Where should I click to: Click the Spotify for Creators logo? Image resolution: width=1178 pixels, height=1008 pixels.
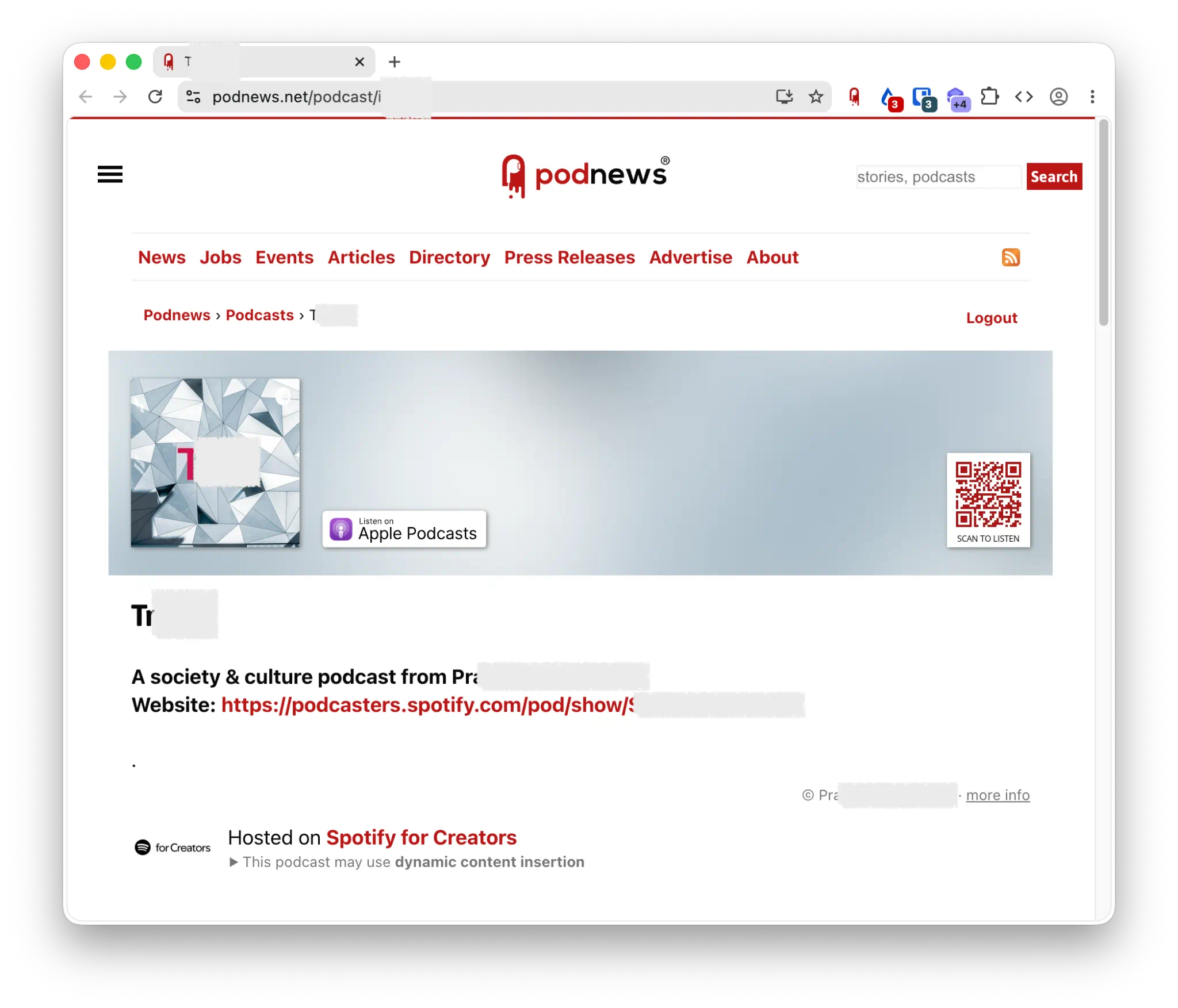[x=173, y=848]
